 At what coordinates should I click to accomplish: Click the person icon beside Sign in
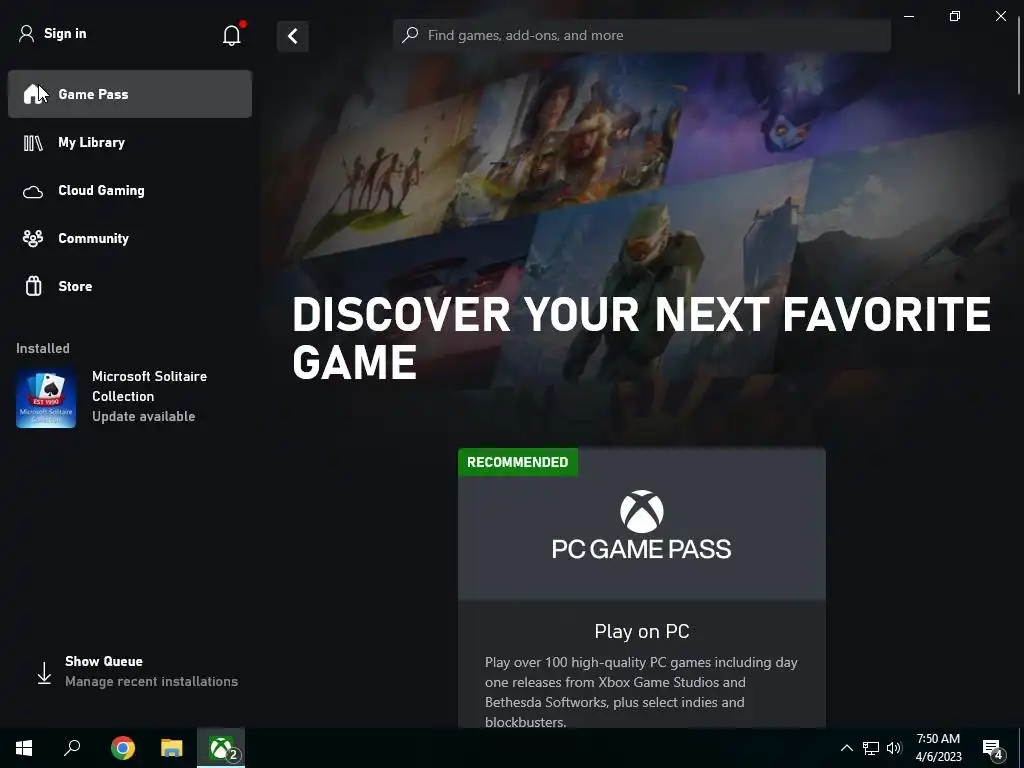click(x=26, y=34)
